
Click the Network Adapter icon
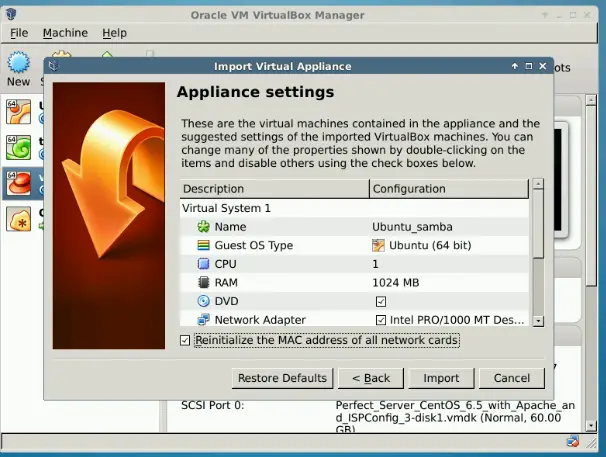(x=203, y=319)
